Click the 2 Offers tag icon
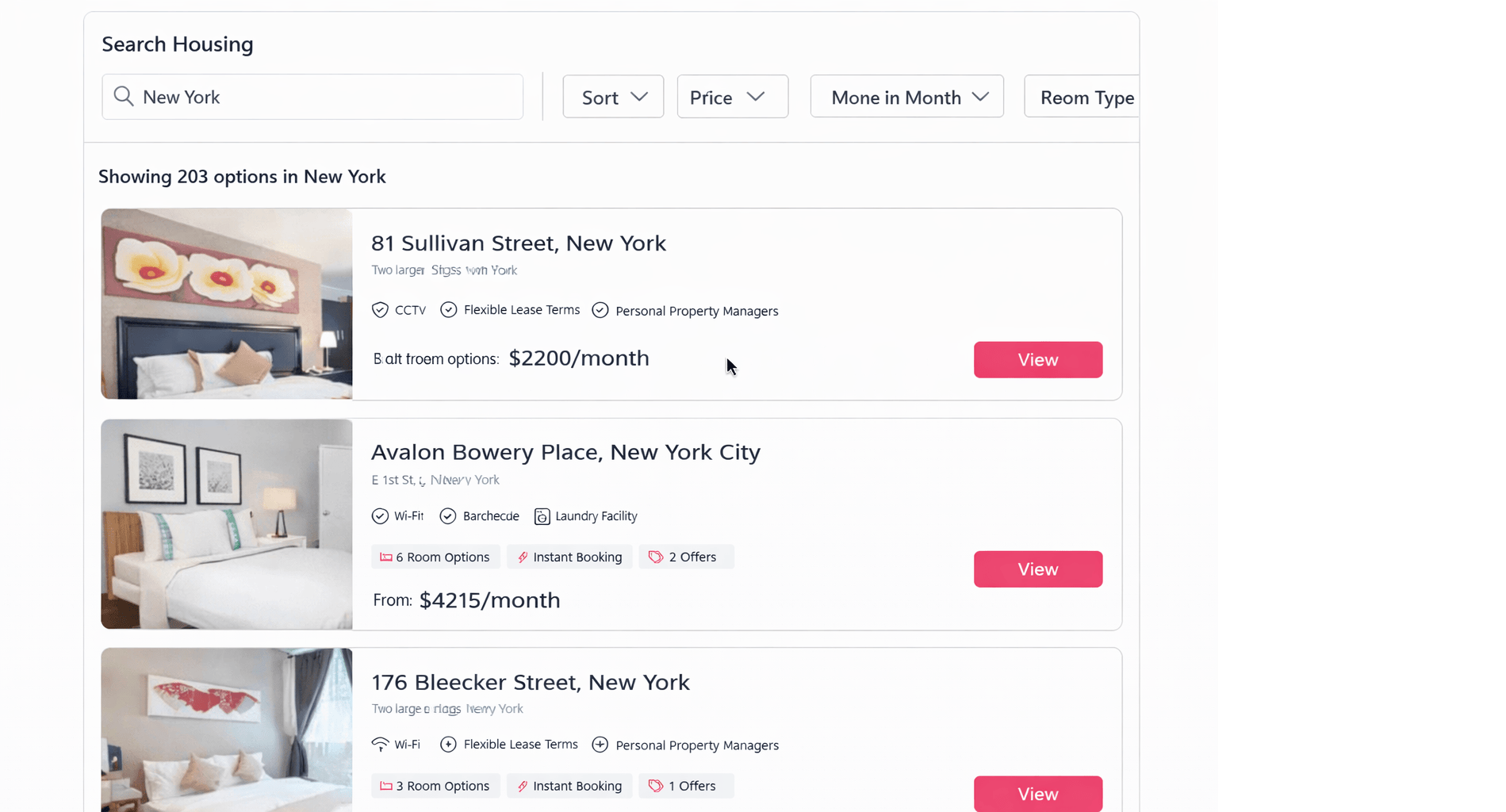The height and width of the screenshot is (812, 1506). tap(656, 557)
